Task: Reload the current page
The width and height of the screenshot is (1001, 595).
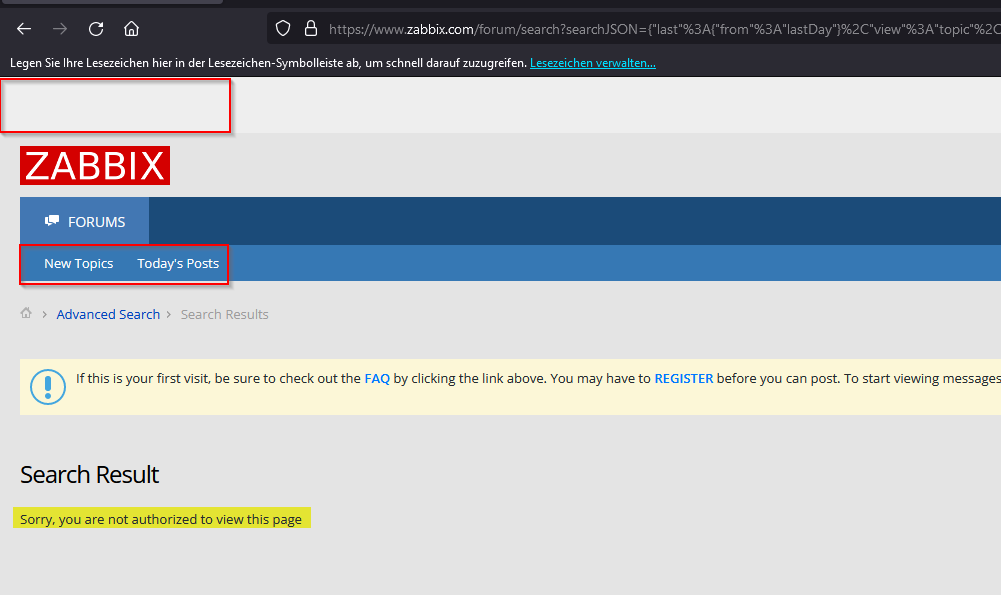Action: [x=95, y=29]
